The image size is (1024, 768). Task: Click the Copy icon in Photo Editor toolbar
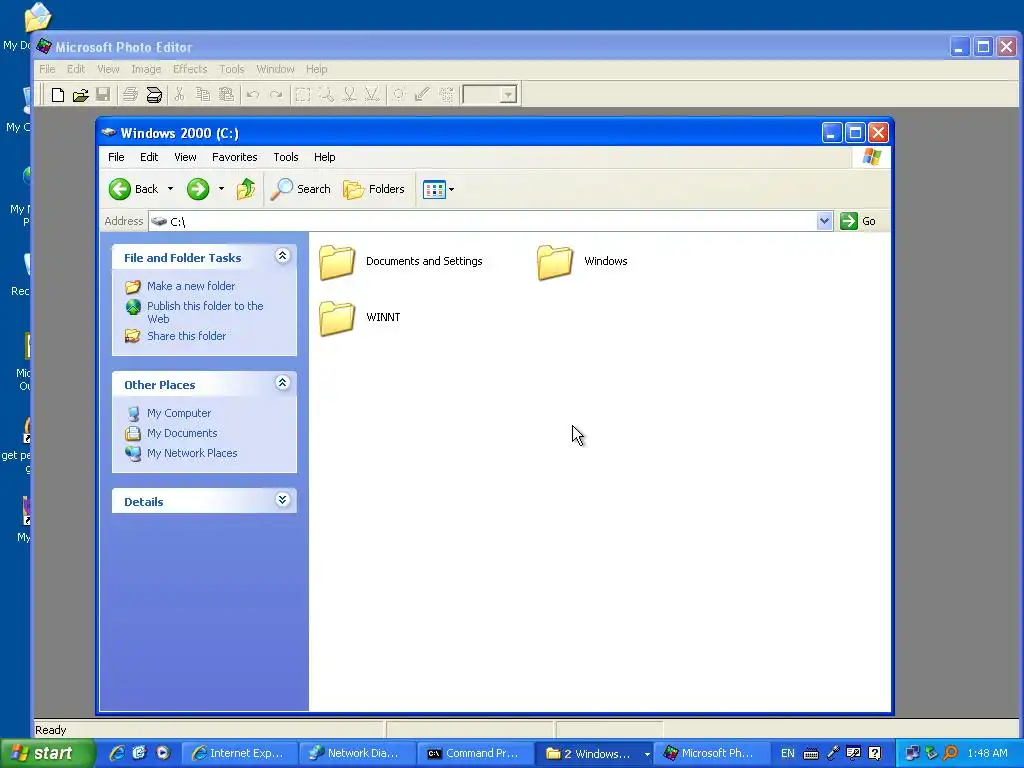[203, 95]
